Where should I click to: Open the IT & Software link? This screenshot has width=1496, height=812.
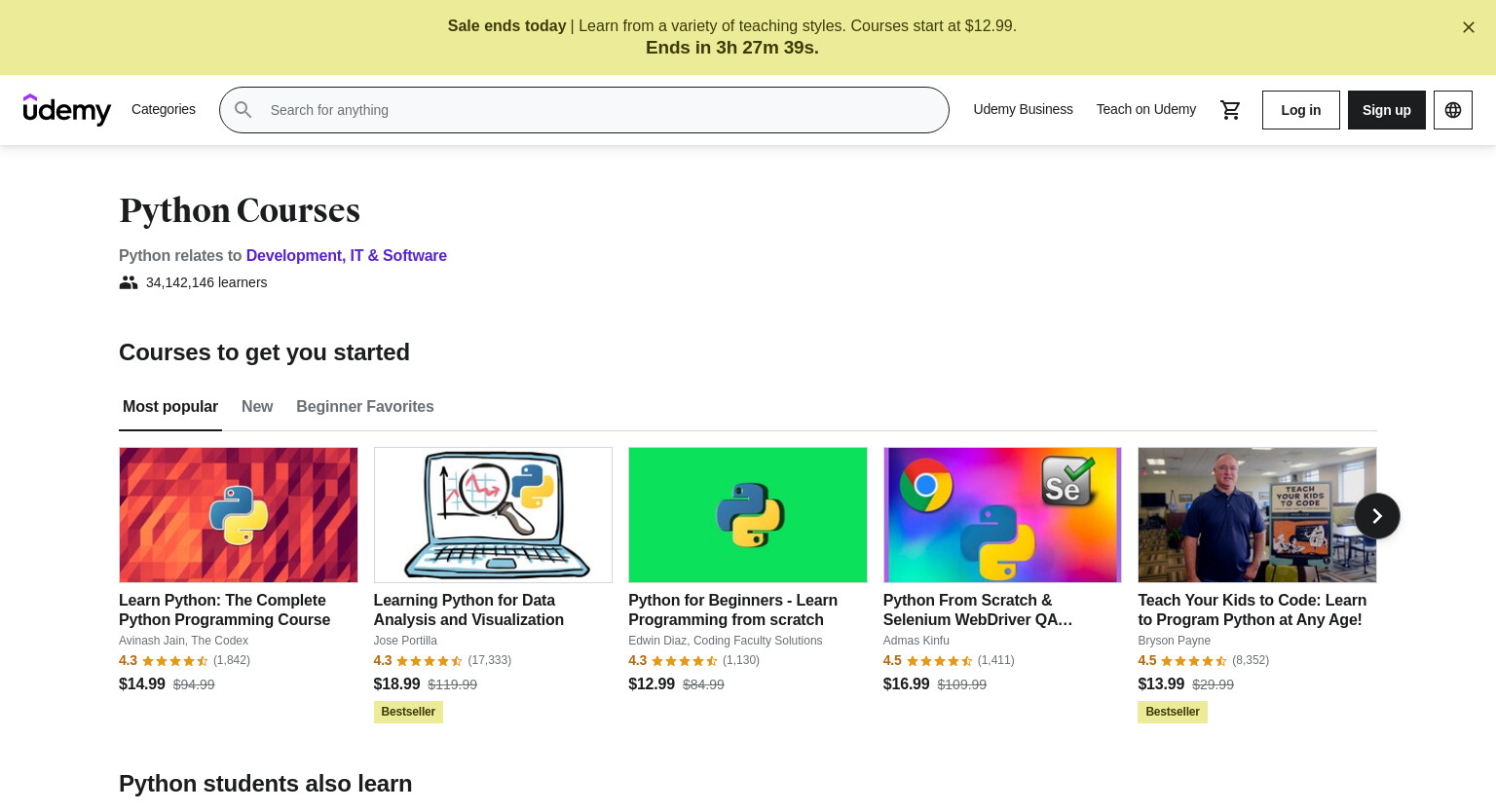pos(398,255)
